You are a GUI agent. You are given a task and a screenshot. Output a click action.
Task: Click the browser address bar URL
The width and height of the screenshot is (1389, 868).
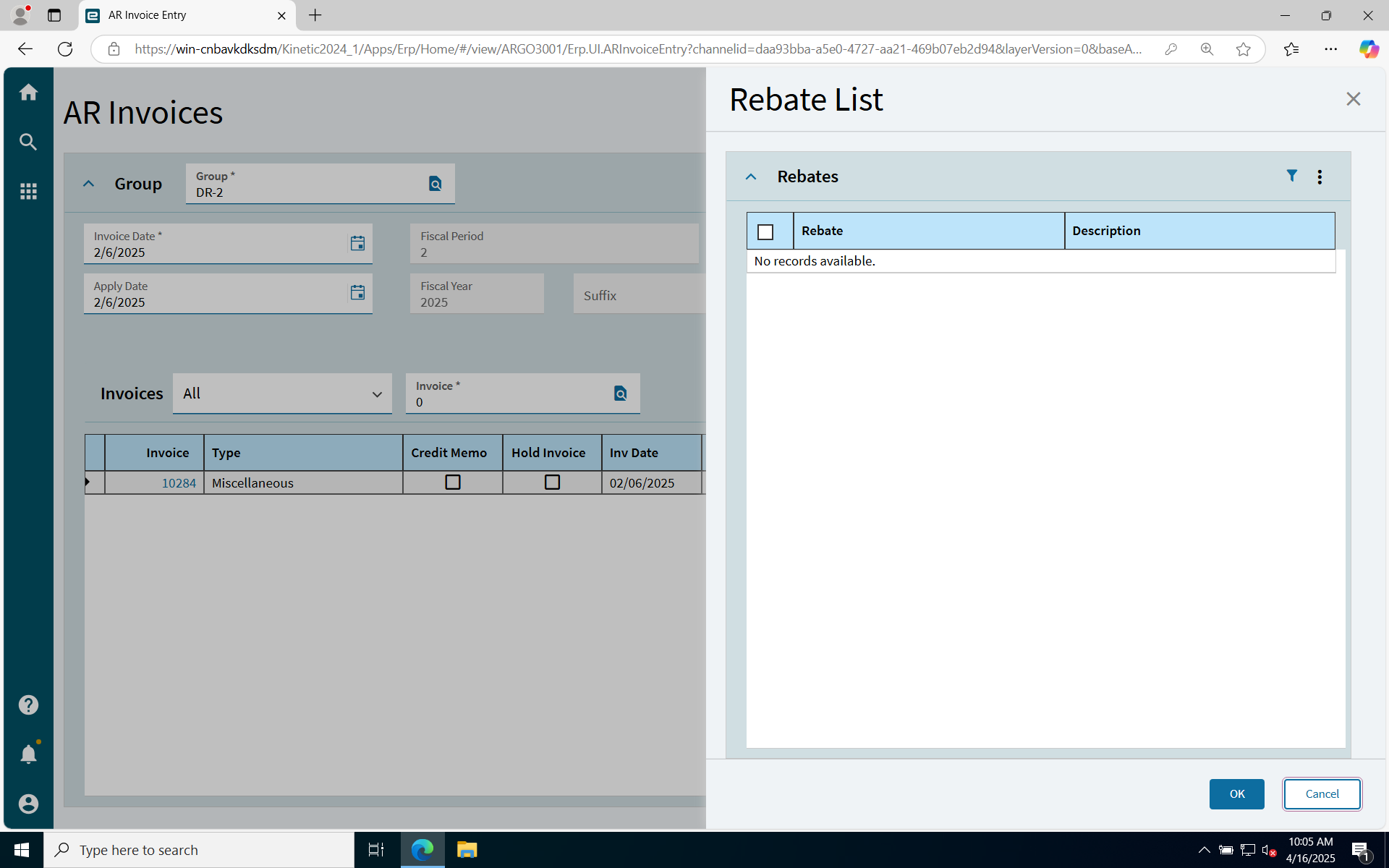pyautogui.click(x=638, y=49)
